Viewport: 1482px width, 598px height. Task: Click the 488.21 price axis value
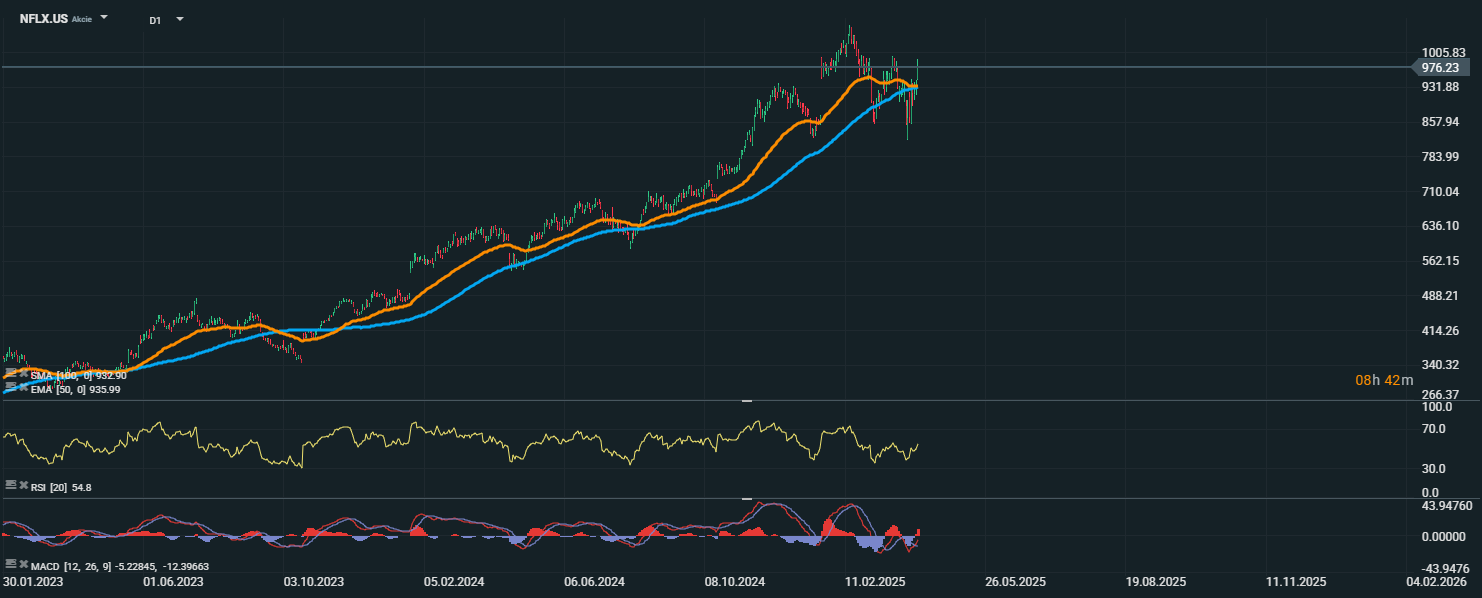1440,296
